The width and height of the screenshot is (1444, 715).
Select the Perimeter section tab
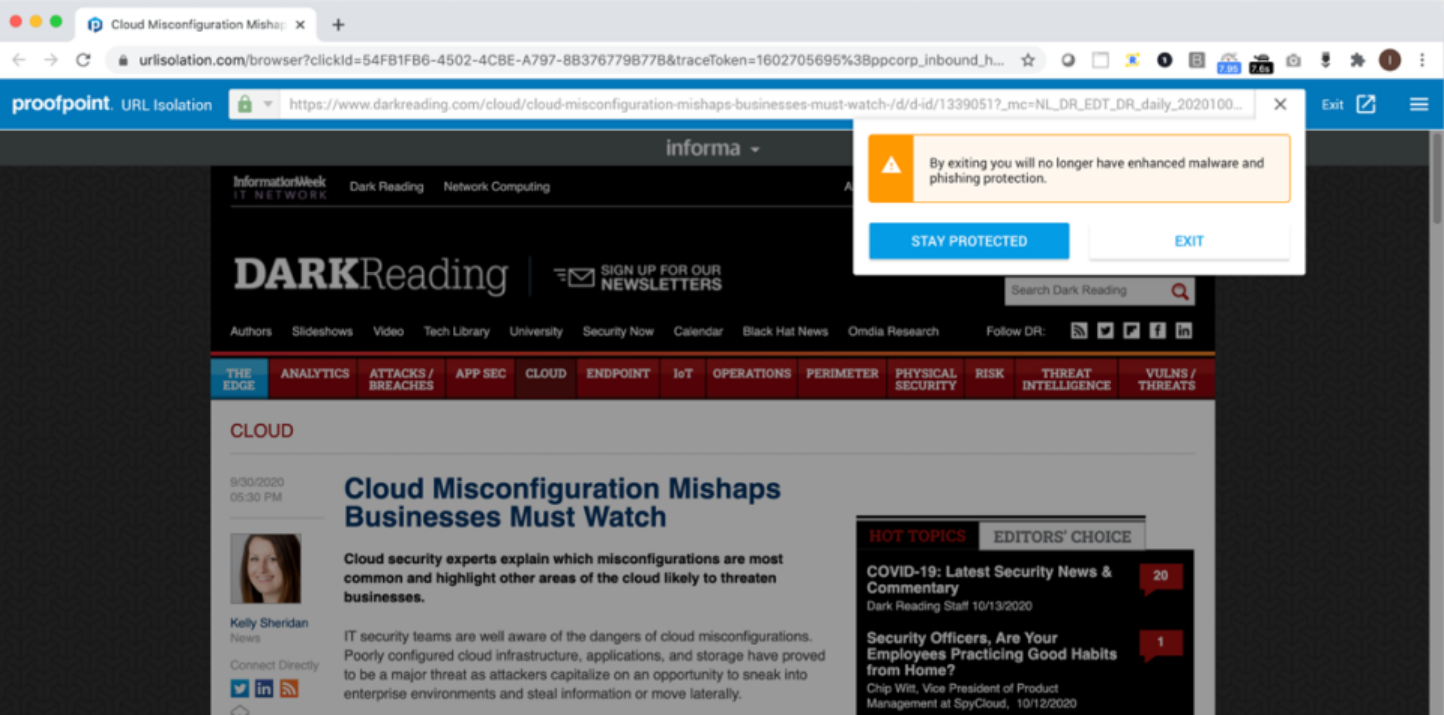[x=842, y=379]
